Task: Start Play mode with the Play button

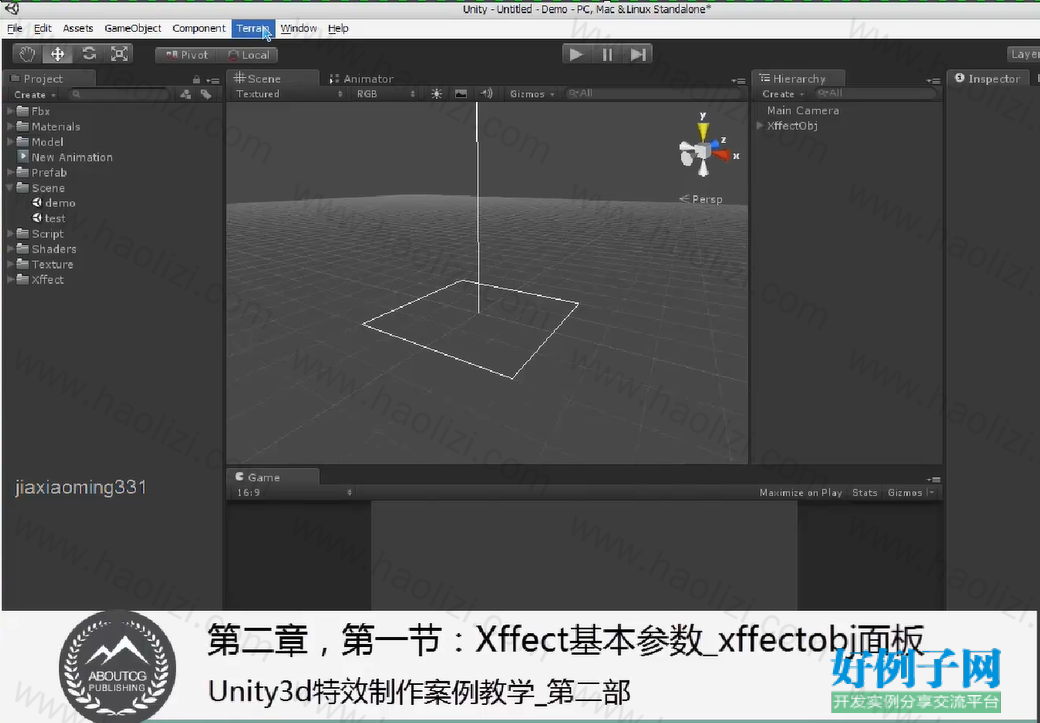Action: click(576, 54)
